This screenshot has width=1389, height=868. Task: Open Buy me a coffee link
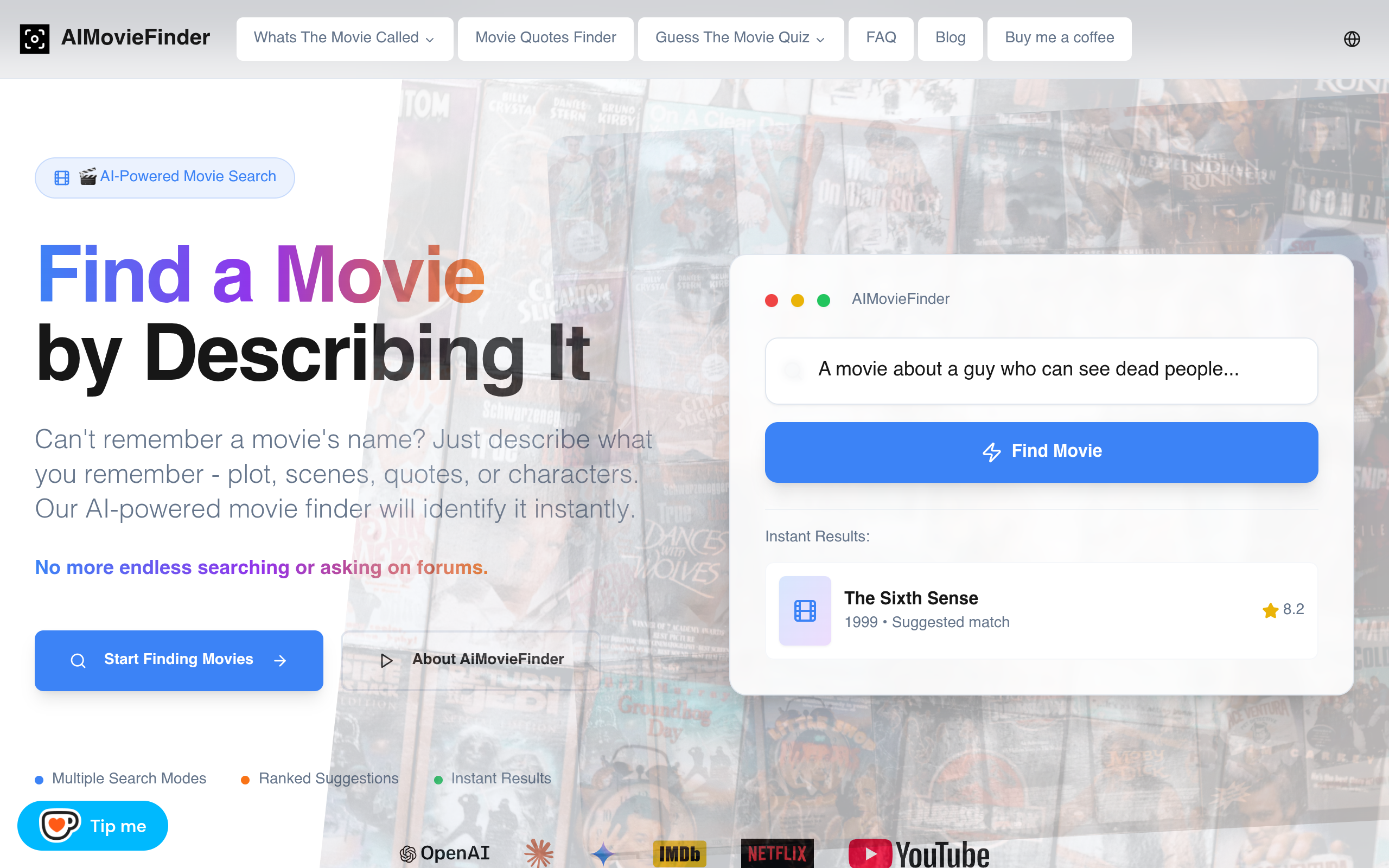click(x=1059, y=39)
